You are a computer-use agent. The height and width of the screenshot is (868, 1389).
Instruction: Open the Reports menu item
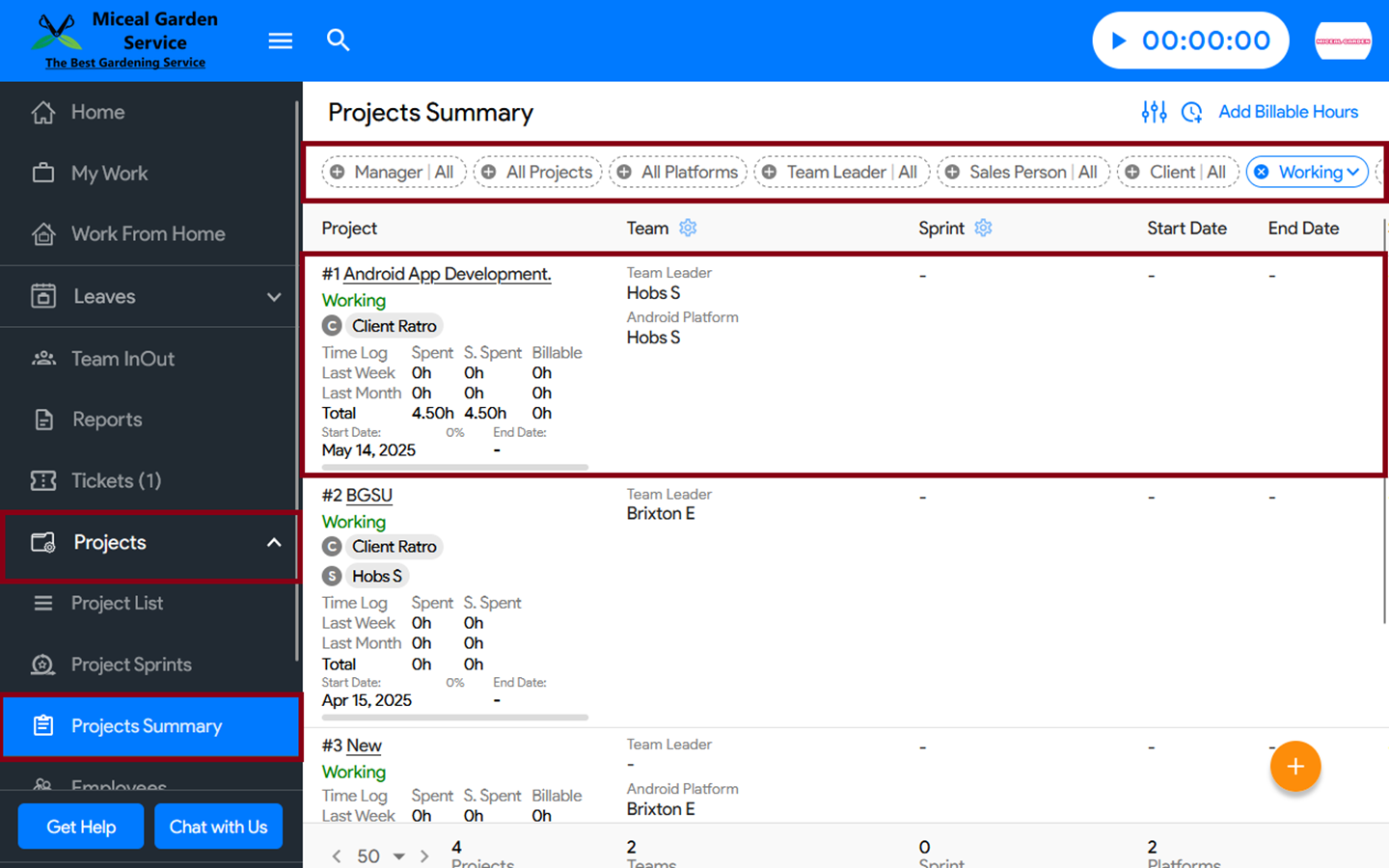tap(107, 420)
